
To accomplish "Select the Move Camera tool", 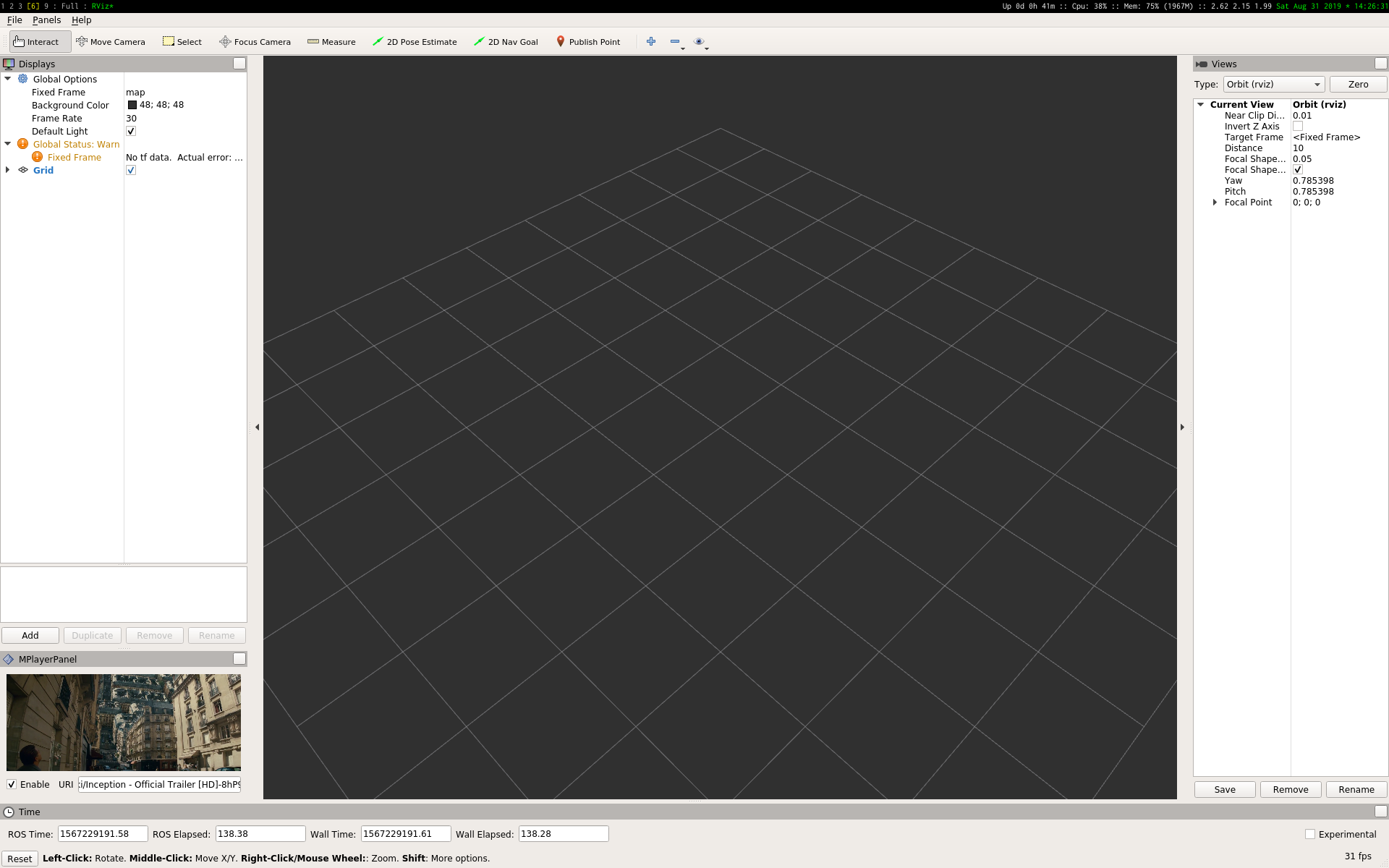I will pos(111,42).
